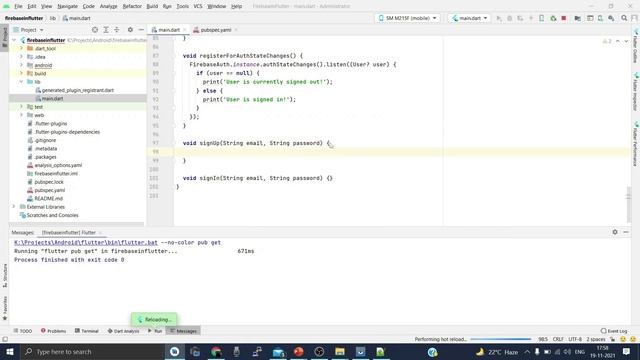Open the Dart Analysis tool window
Screen dimensions: 640x360
pyautogui.click(x=123, y=331)
